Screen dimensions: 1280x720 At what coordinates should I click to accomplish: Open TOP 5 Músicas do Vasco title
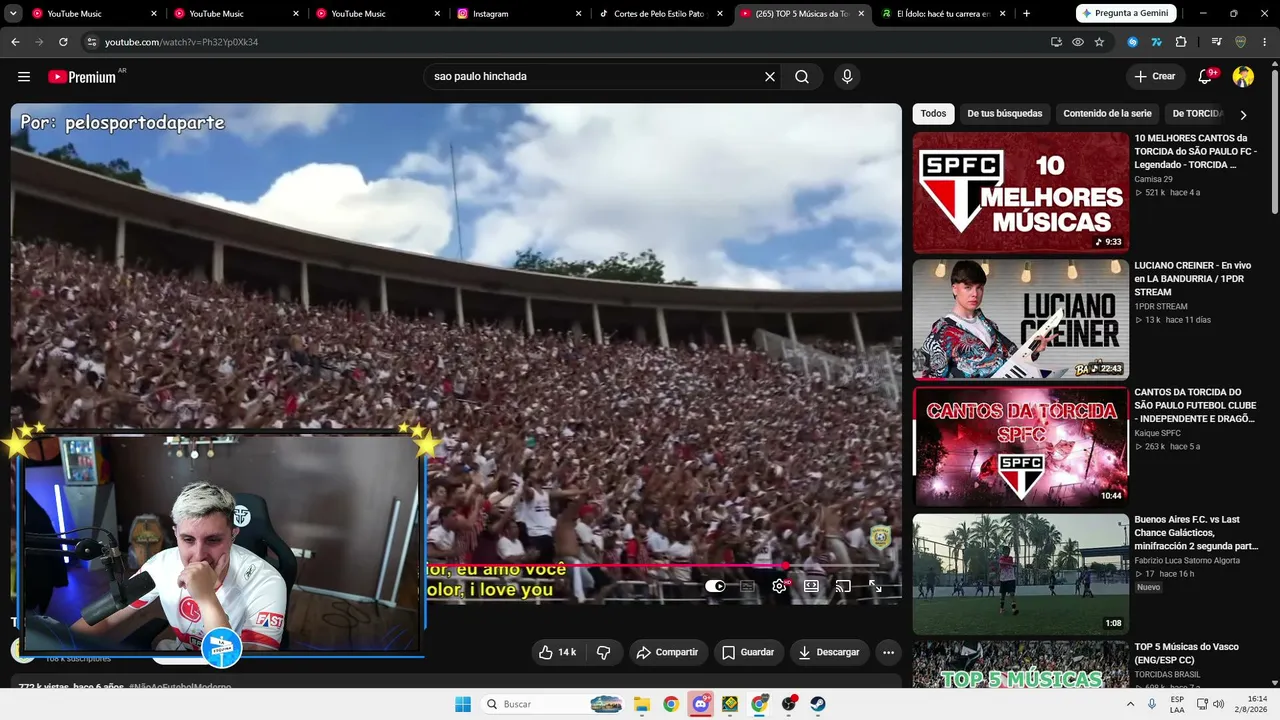[x=1186, y=653]
